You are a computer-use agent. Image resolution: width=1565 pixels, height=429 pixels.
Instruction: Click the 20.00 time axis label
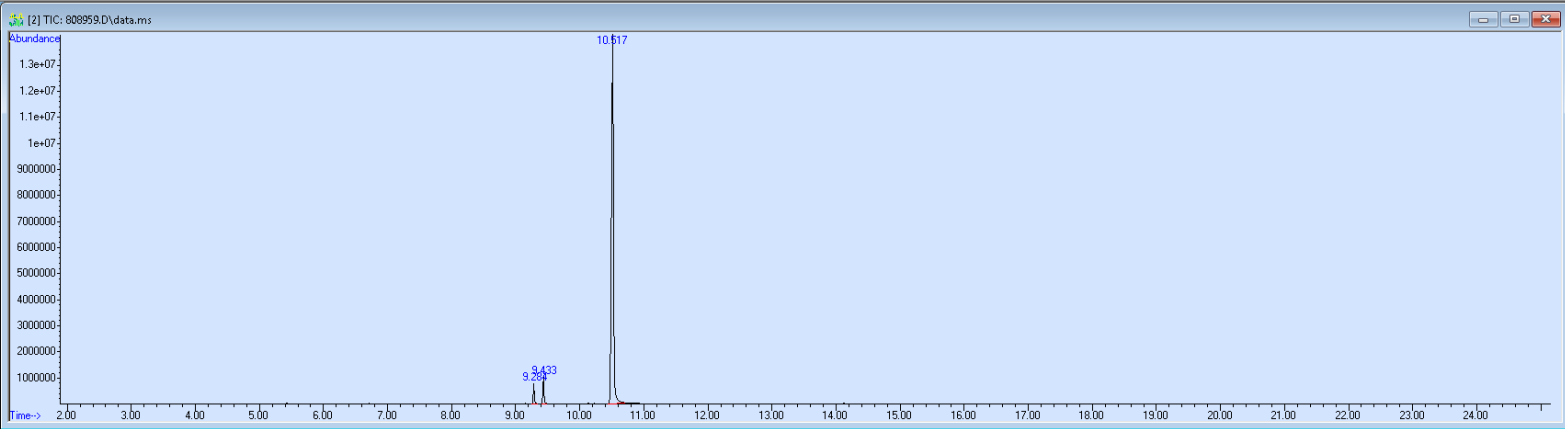[1219, 414]
